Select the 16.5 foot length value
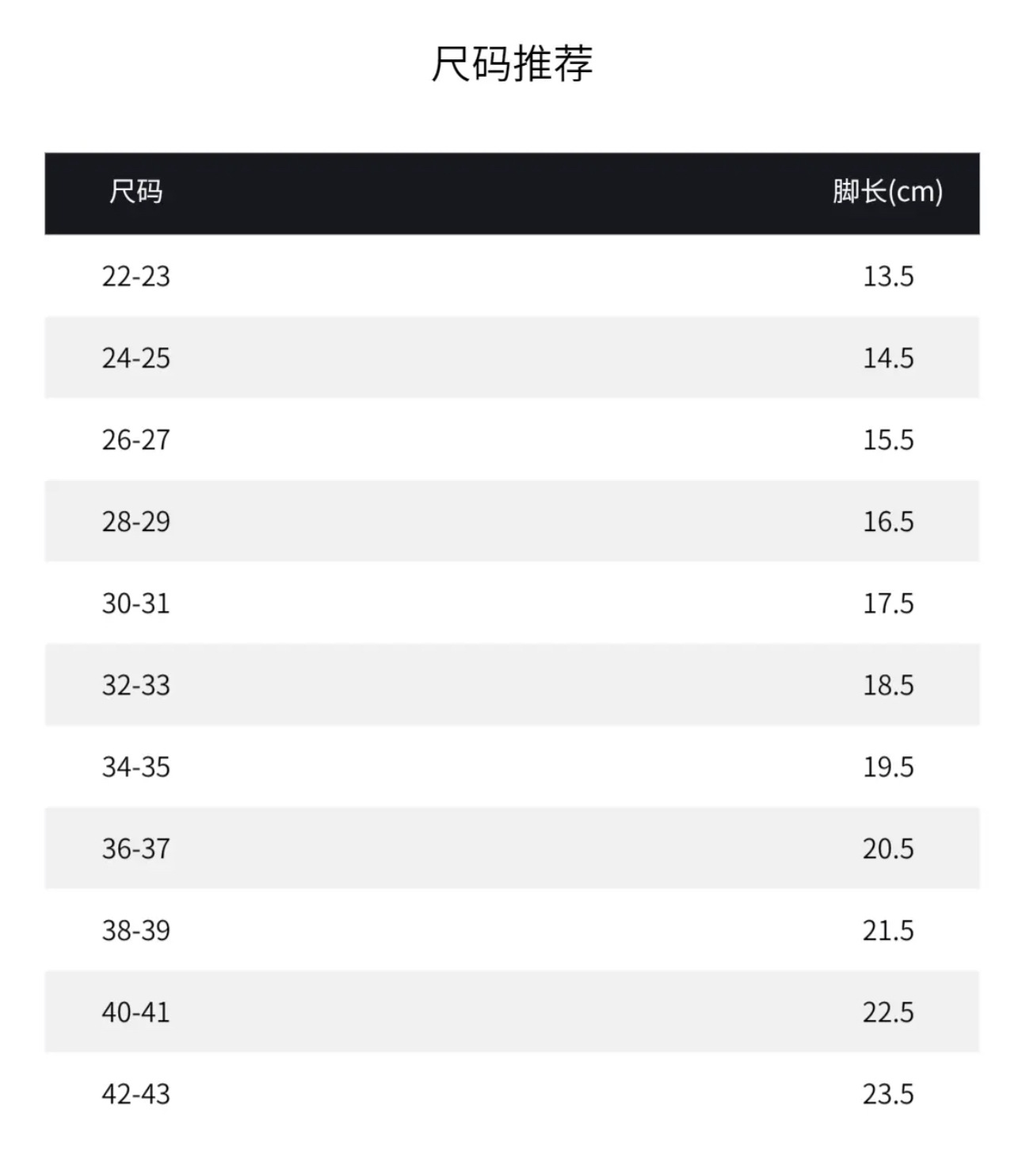The height and width of the screenshot is (1176, 1022). (x=888, y=521)
